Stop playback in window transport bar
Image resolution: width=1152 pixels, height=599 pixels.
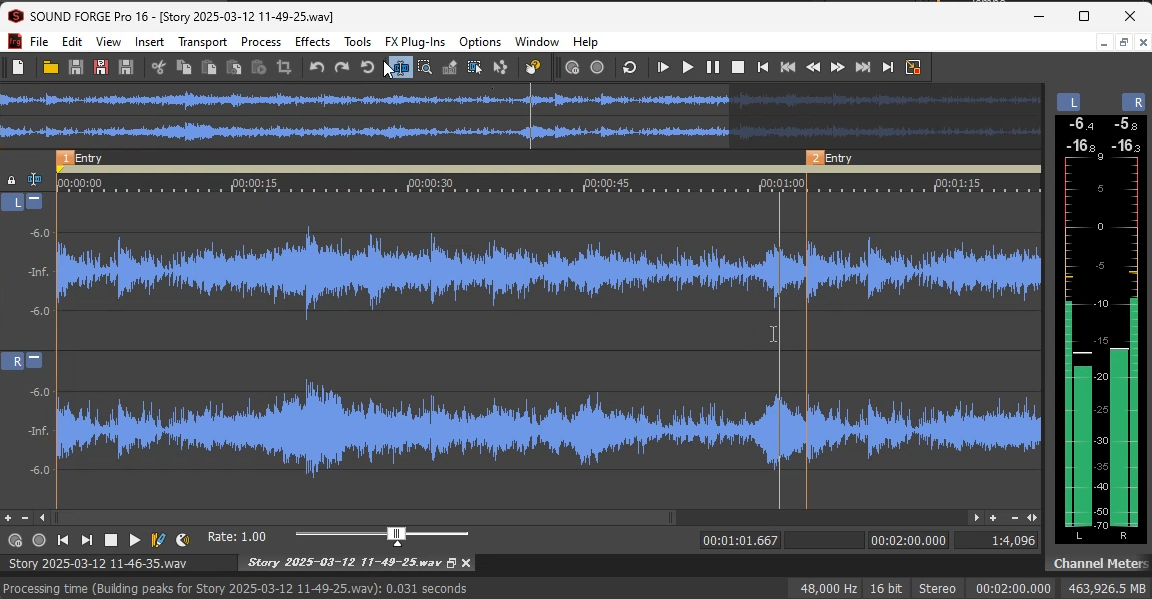click(x=111, y=540)
